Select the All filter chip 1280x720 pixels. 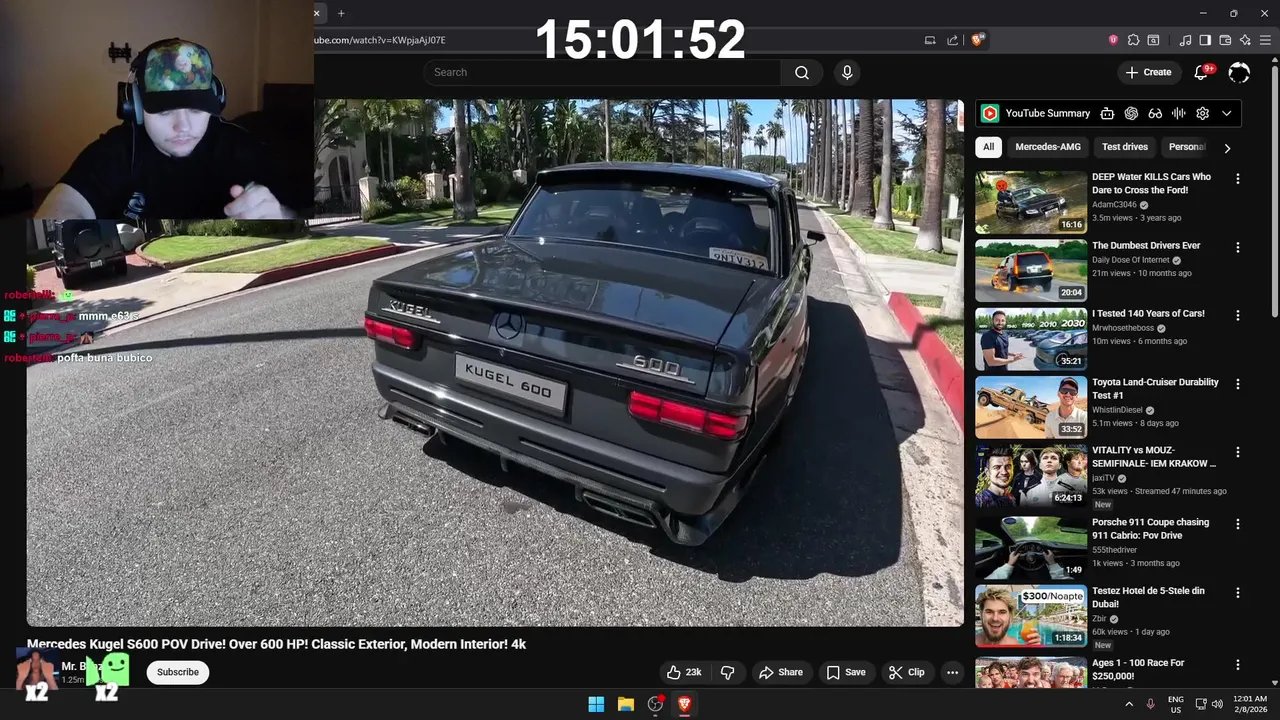pyautogui.click(x=988, y=147)
